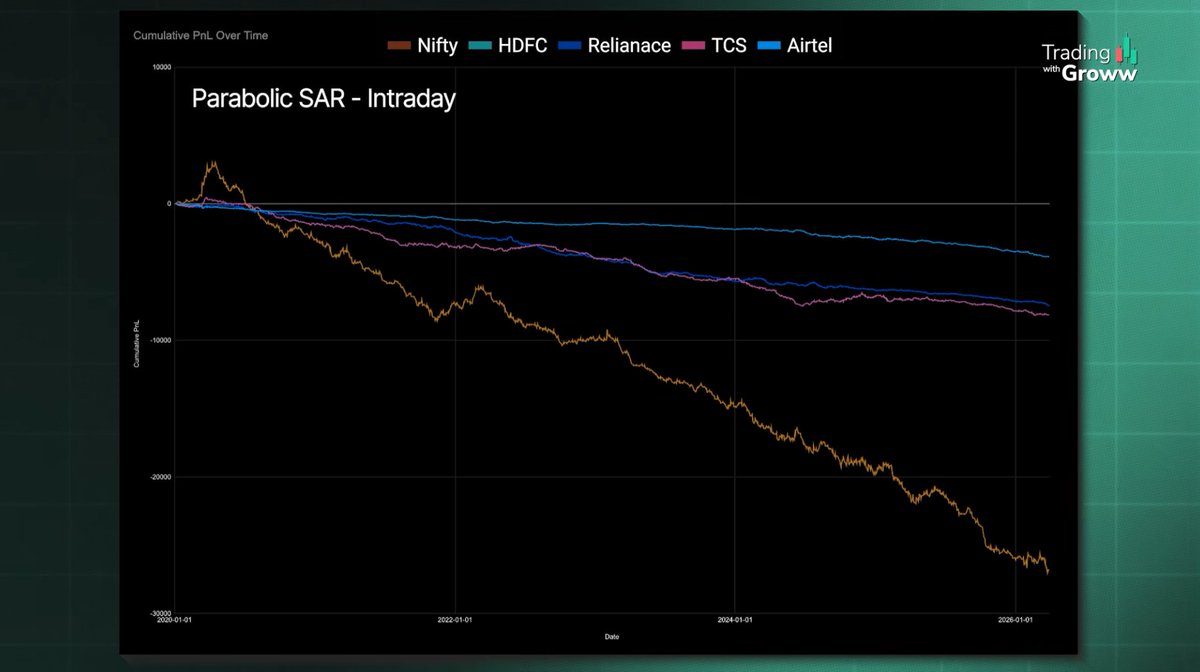Click the orange Nifty line's early peak
Image resolution: width=1200 pixels, height=672 pixels.
(211, 162)
